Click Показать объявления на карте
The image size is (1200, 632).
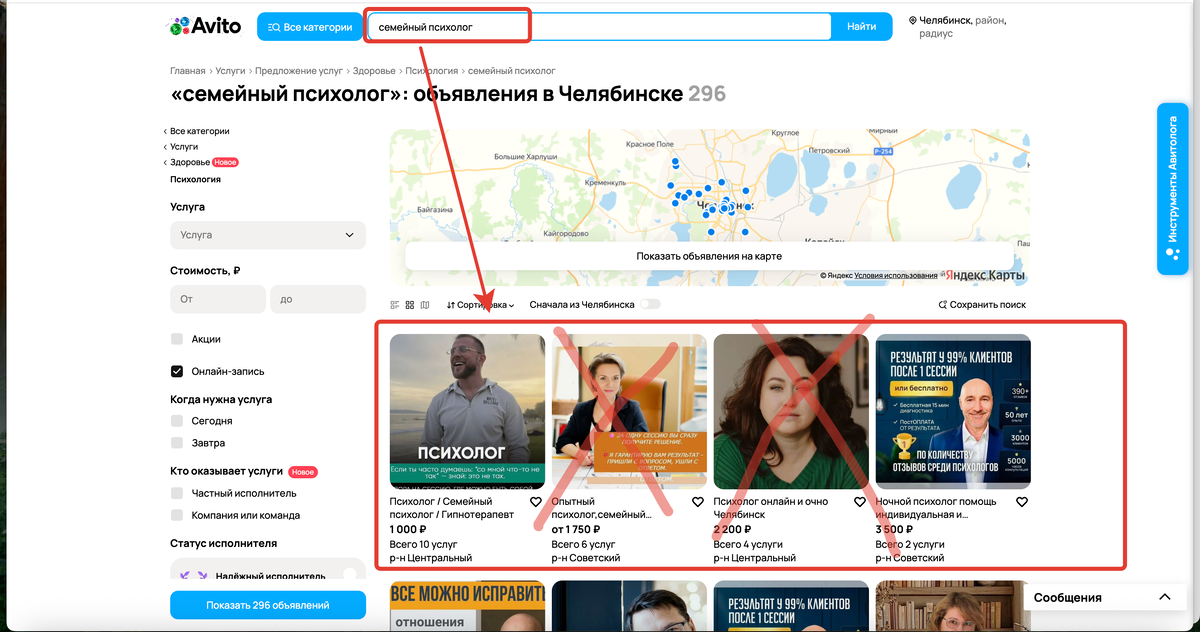pyautogui.click(x=709, y=256)
